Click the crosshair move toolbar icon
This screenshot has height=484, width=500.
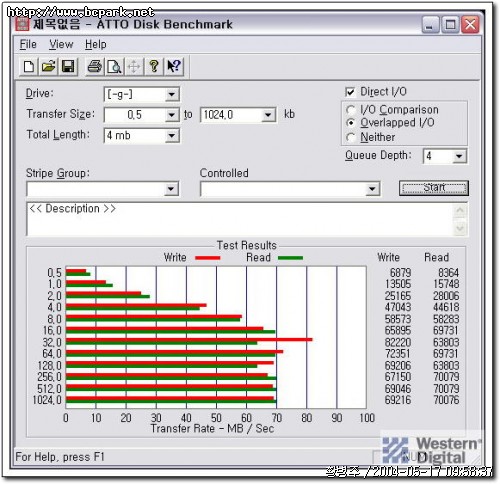(134, 67)
